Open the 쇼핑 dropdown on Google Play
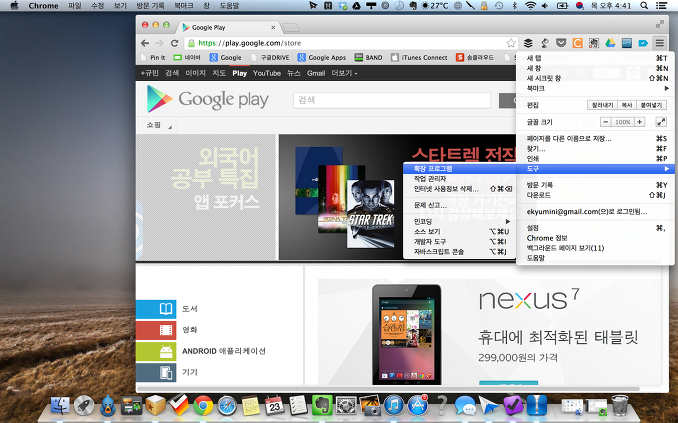The image size is (678, 423). click(x=159, y=125)
